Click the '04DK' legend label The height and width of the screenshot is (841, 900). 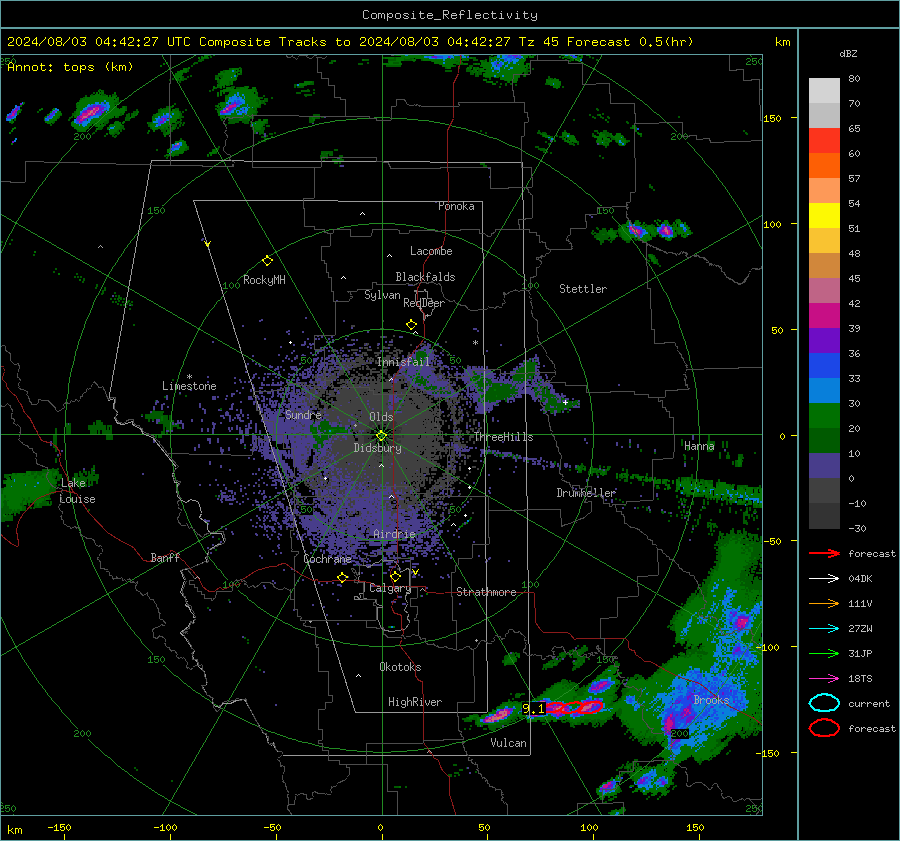(860, 579)
